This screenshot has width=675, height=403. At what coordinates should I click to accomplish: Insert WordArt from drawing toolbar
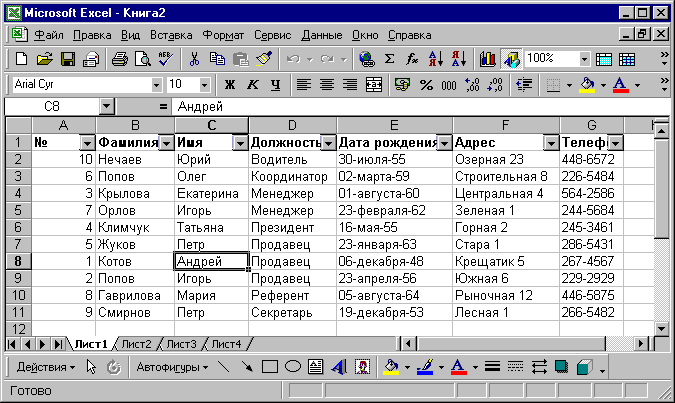pos(339,367)
